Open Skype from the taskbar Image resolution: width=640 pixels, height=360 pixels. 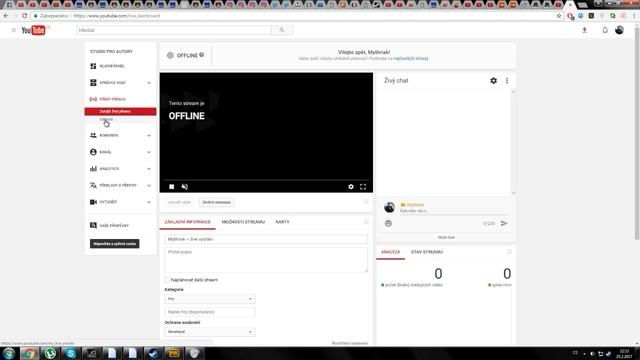pos(71,353)
